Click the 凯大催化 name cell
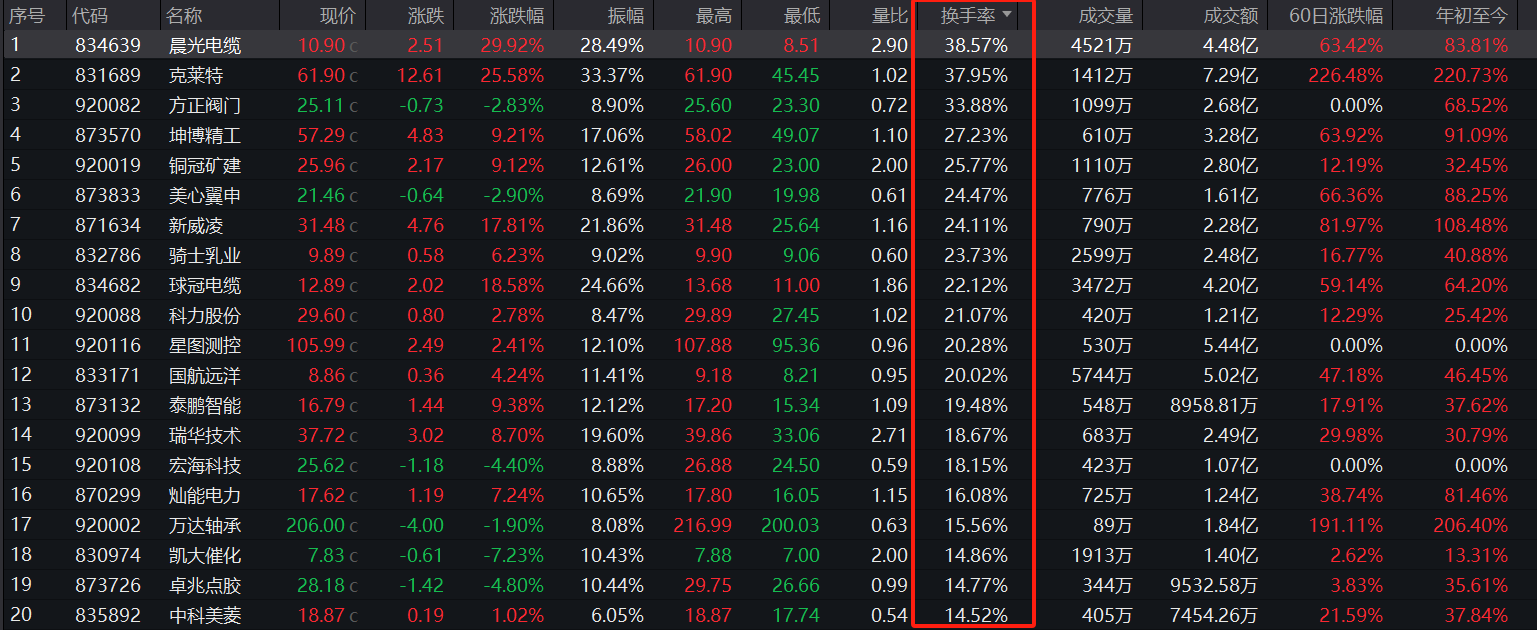The image size is (1537, 630). click(205, 555)
